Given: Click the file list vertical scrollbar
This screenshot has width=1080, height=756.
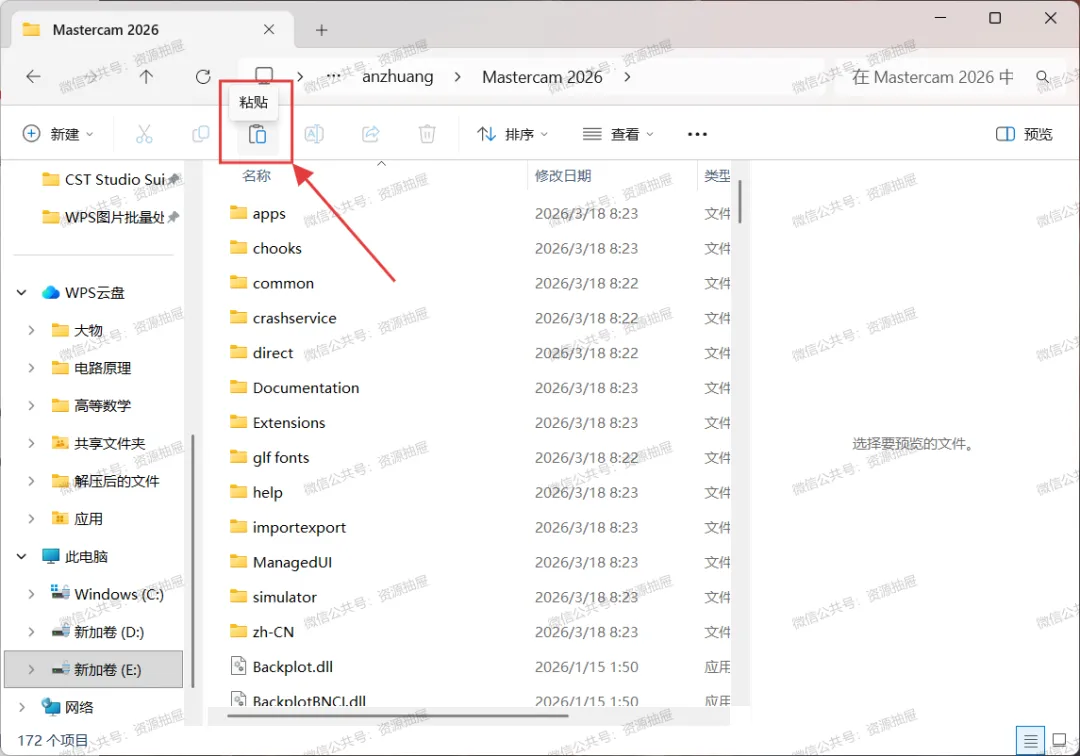Looking at the screenshot, I should [740, 201].
